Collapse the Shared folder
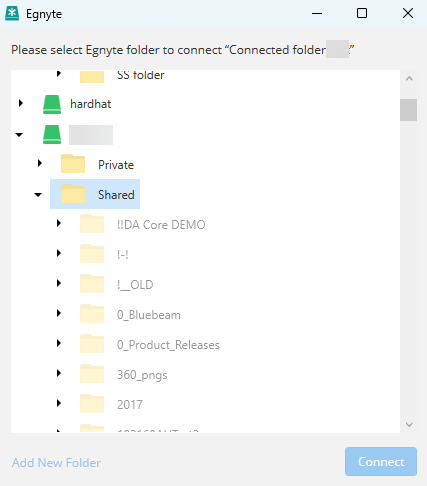The image size is (427, 486). pyautogui.click(x=38, y=195)
